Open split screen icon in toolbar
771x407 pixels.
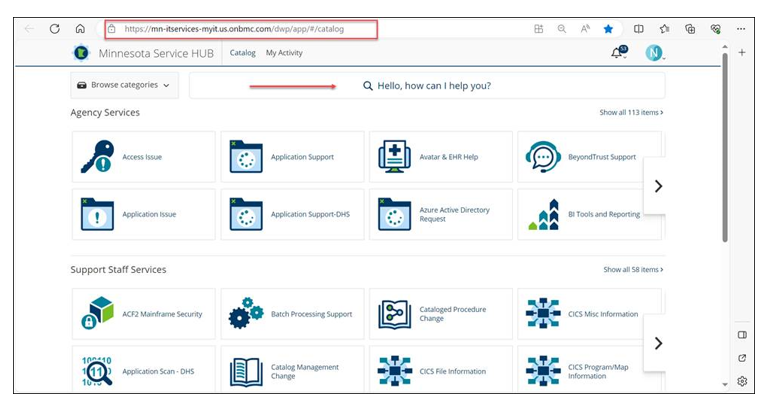pos(639,29)
